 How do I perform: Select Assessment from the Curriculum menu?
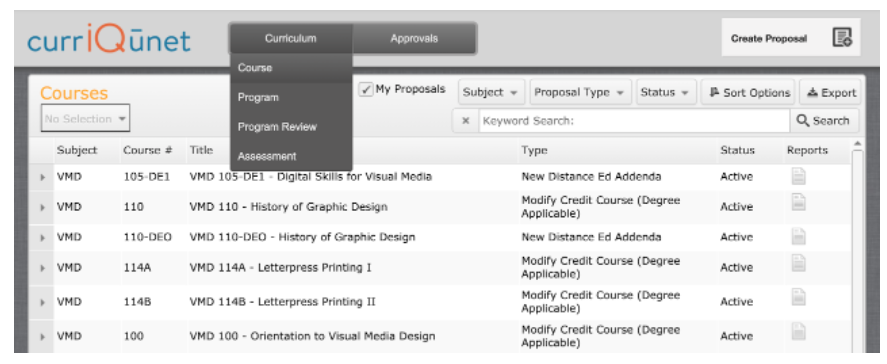tap(291, 156)
